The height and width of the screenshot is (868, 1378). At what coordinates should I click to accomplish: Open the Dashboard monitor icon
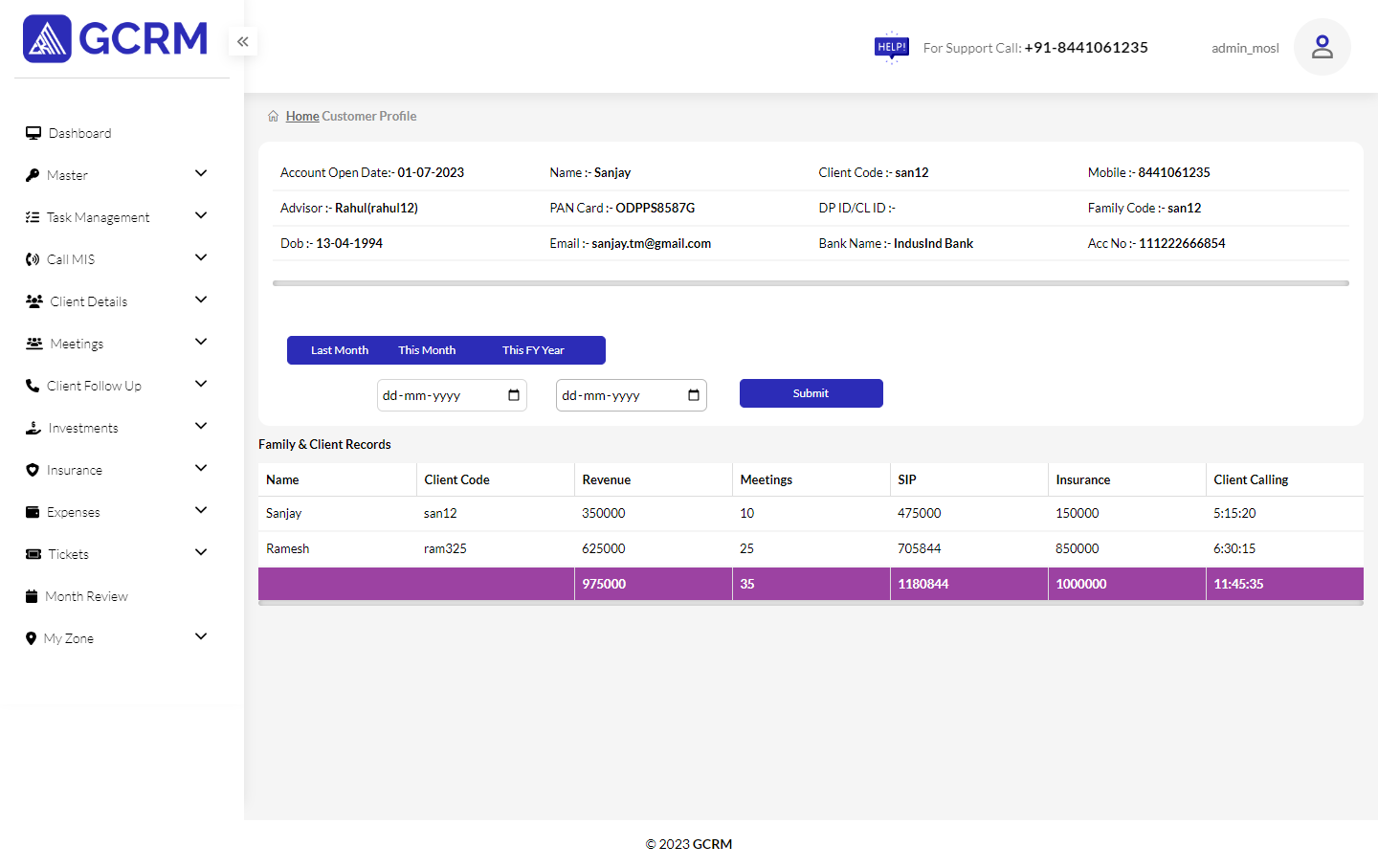click(33, 133)
